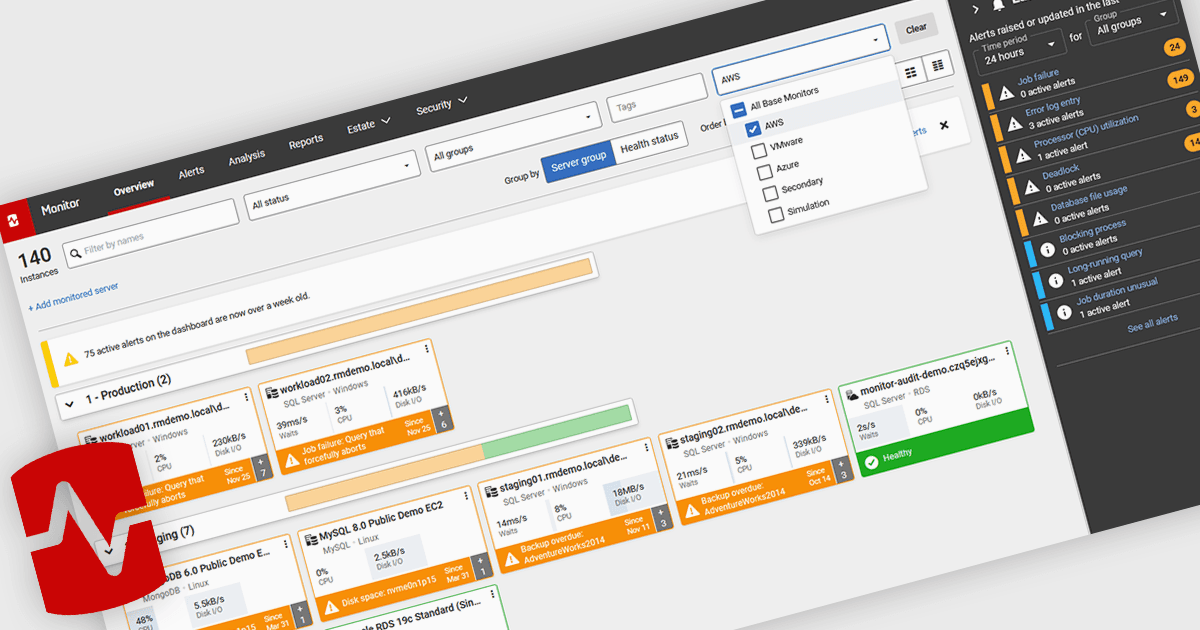
Task: Click the warning icon beside Error log entry
Action: tap(1015, 123)
